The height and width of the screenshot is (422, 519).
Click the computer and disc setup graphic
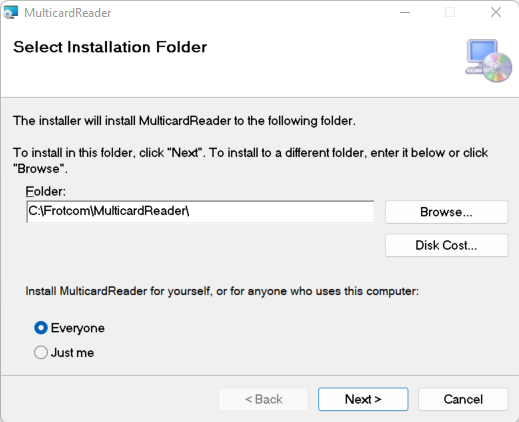[488, 61]
